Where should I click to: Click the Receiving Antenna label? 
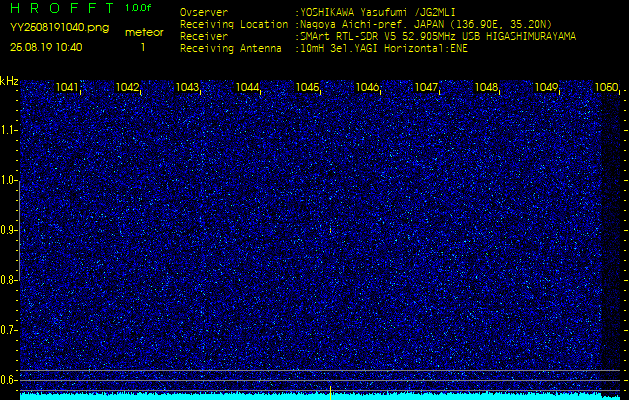tap(231, 49)
